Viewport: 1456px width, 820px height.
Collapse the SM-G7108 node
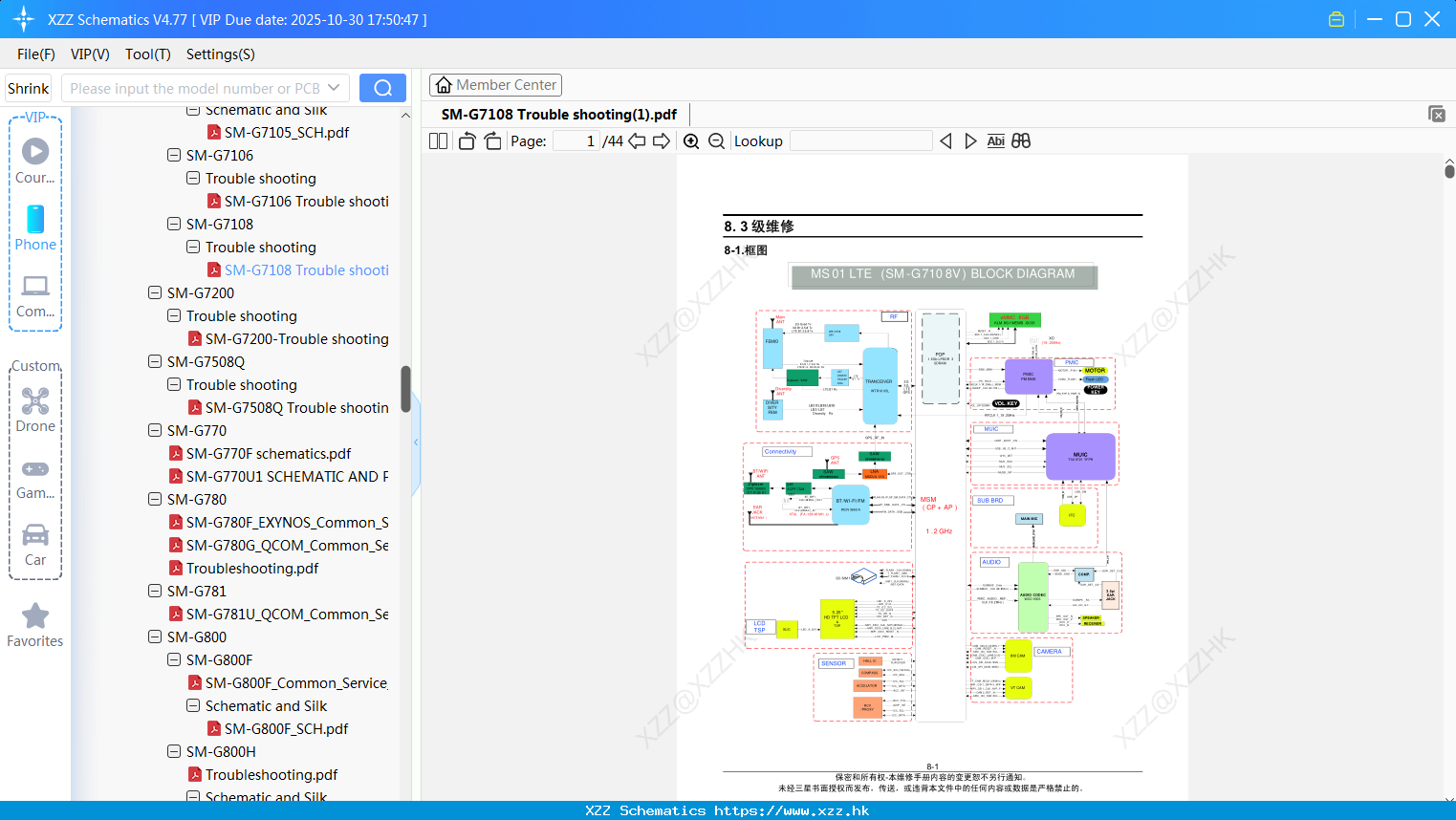174,224
